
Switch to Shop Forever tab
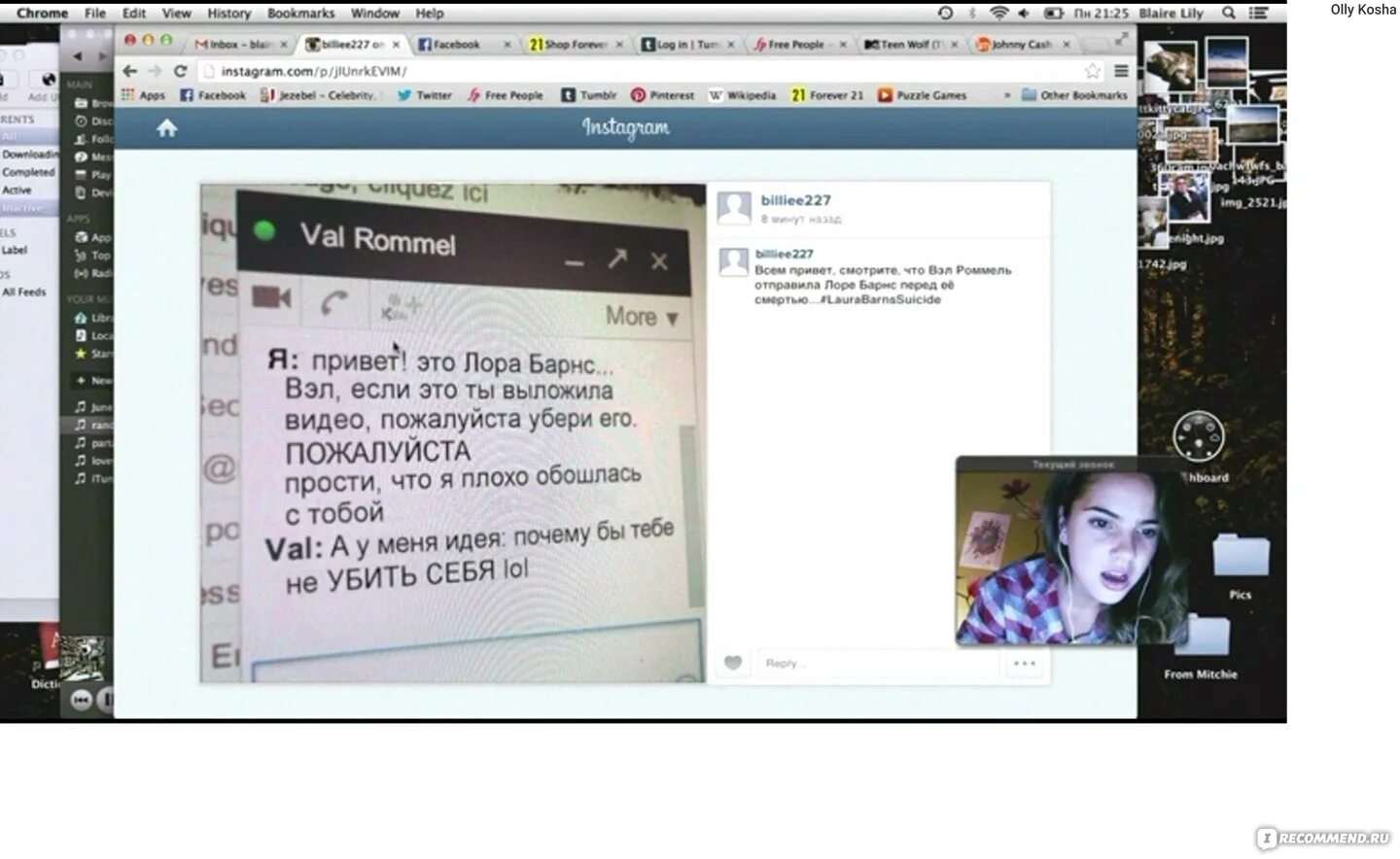pos(574,45)
